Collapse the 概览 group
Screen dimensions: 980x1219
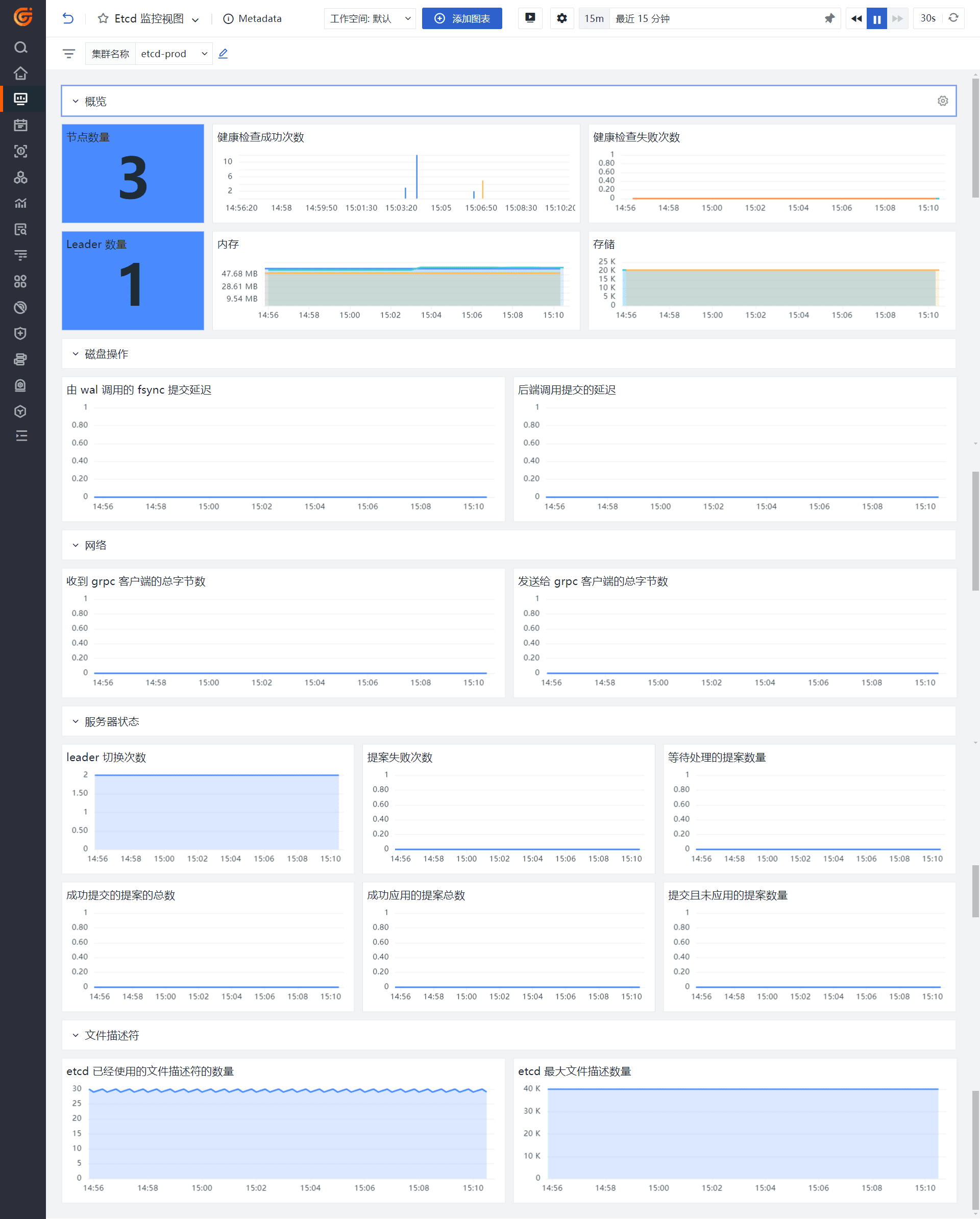[75, 101]
